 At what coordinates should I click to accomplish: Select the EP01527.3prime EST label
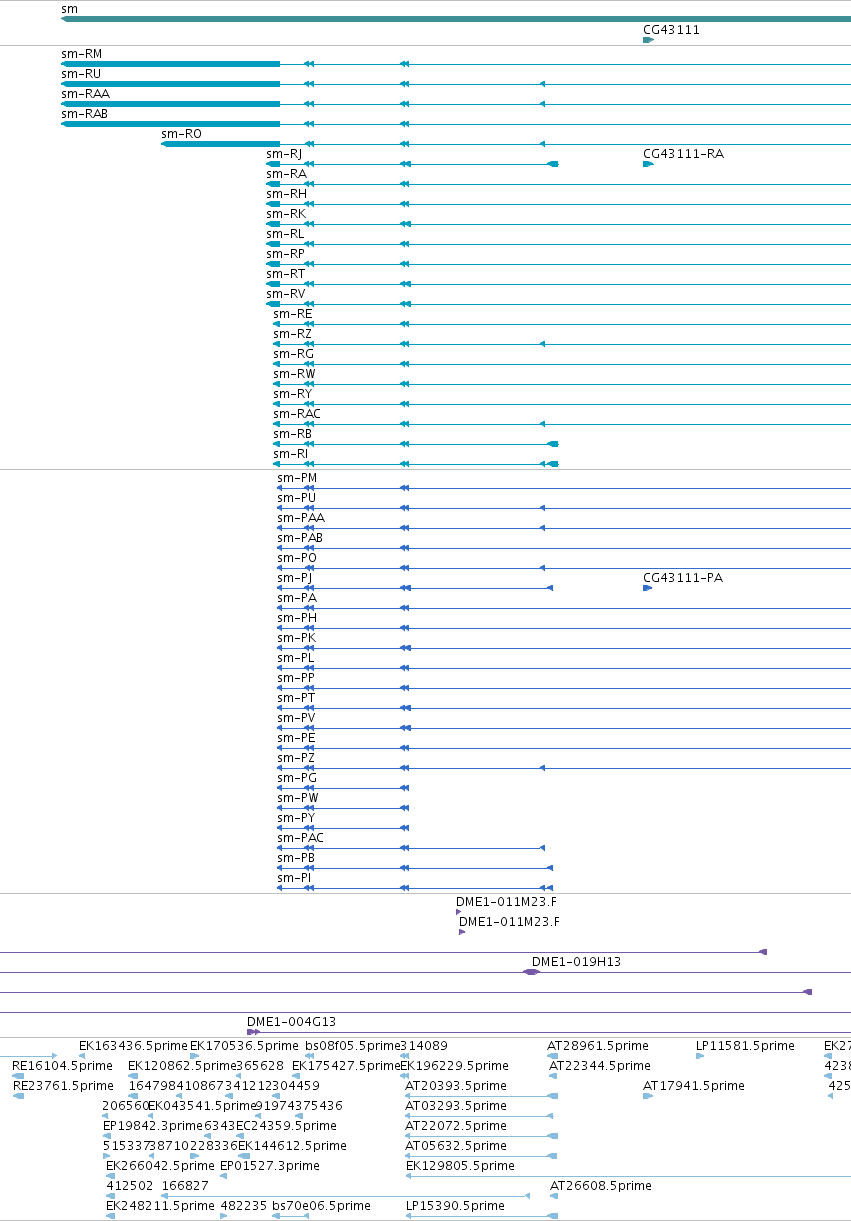click(270, 1166)
